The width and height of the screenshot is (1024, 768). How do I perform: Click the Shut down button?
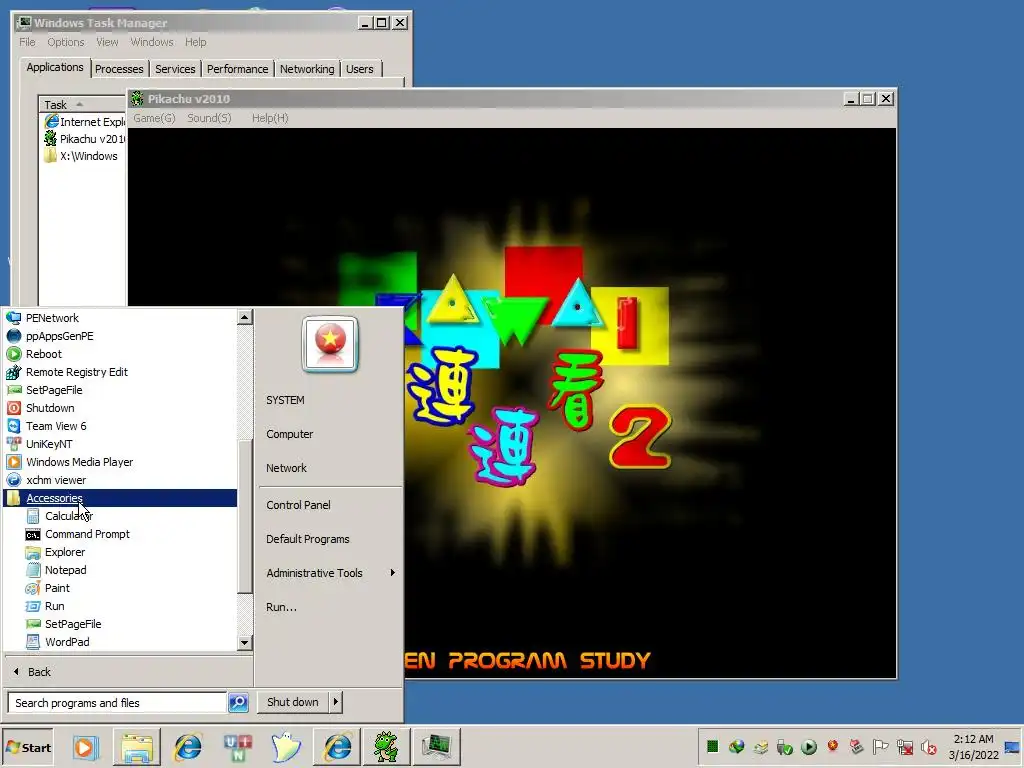(293, 702)
